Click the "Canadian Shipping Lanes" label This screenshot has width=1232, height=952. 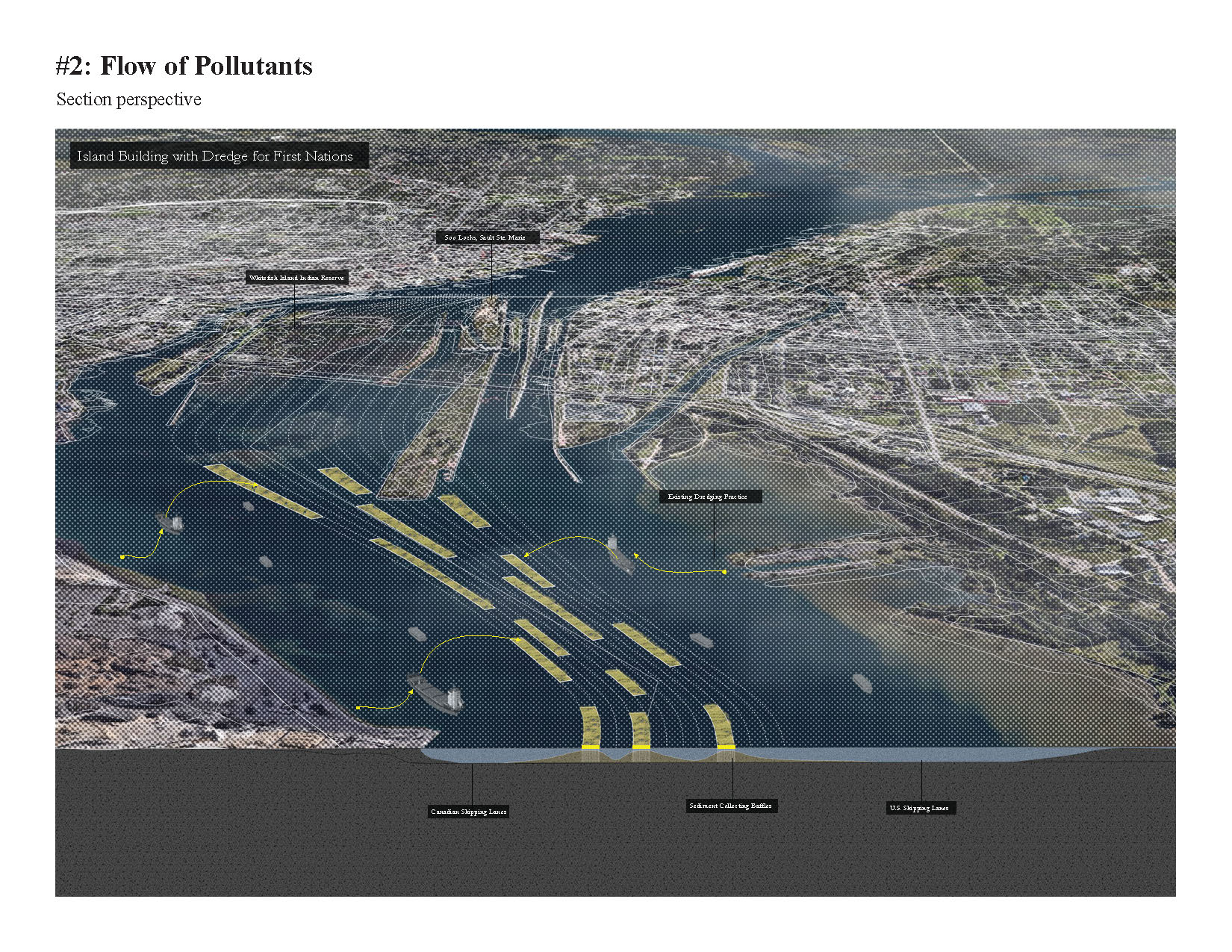click(x=468, y=812)
